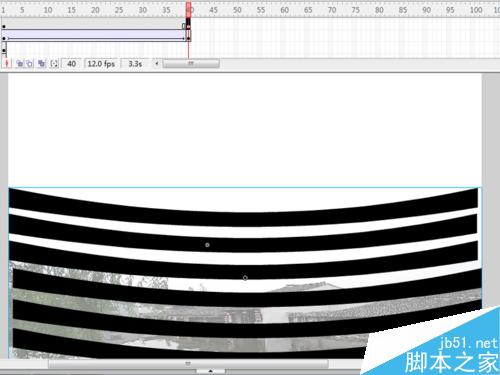Click frame 50 on the timeline ruler
Screen dimensions: 500x375
tap(236, 10)
